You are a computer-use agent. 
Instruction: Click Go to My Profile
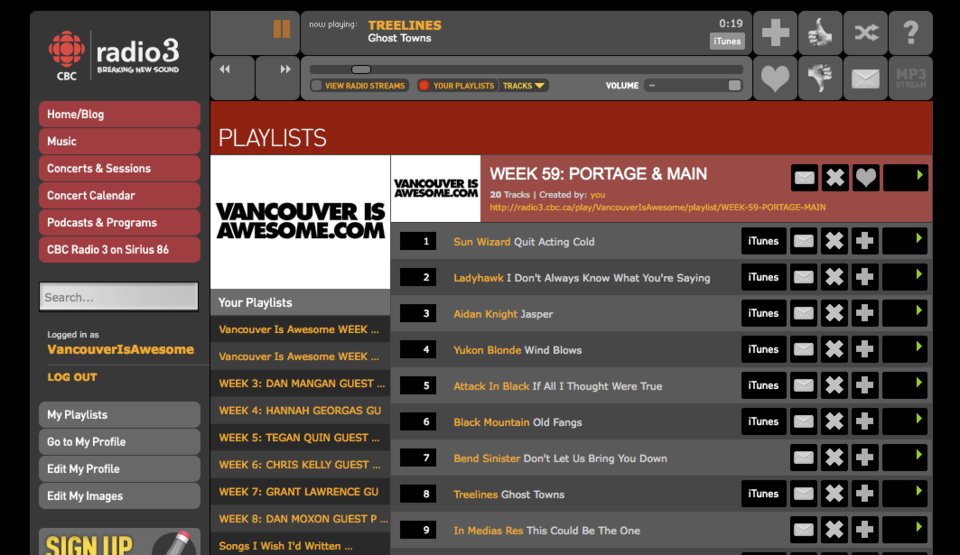(119, 442)
